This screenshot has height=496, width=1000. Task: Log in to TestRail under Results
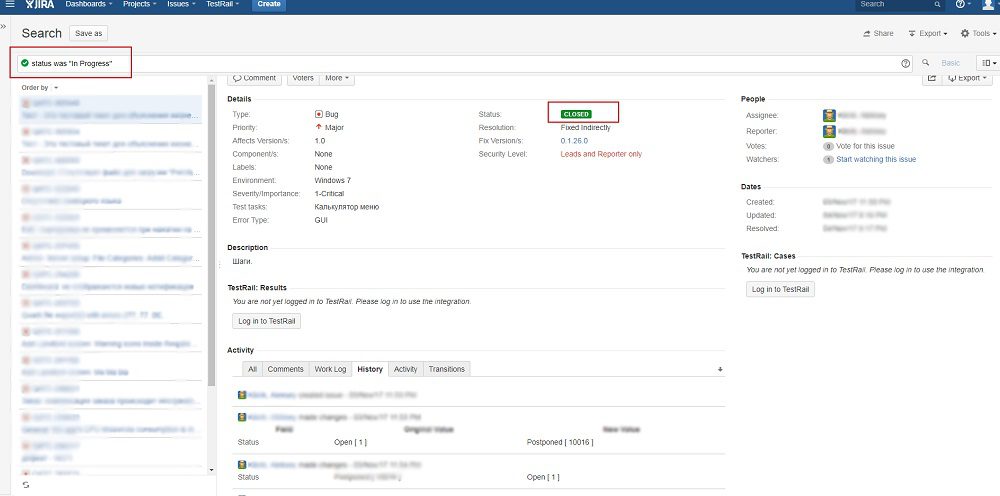(x=267, y=321)
